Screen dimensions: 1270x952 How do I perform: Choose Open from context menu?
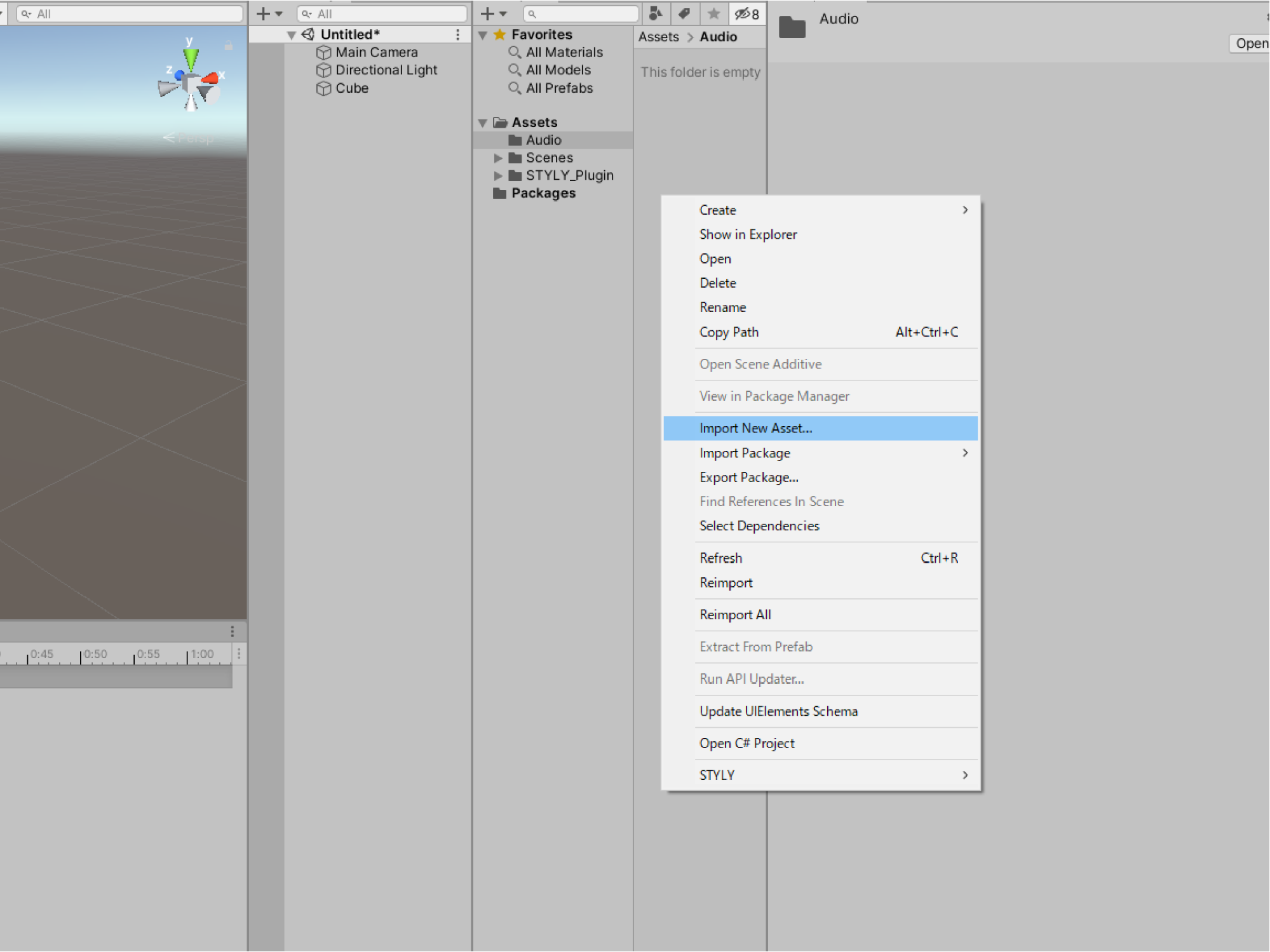(x=821, y=258)
